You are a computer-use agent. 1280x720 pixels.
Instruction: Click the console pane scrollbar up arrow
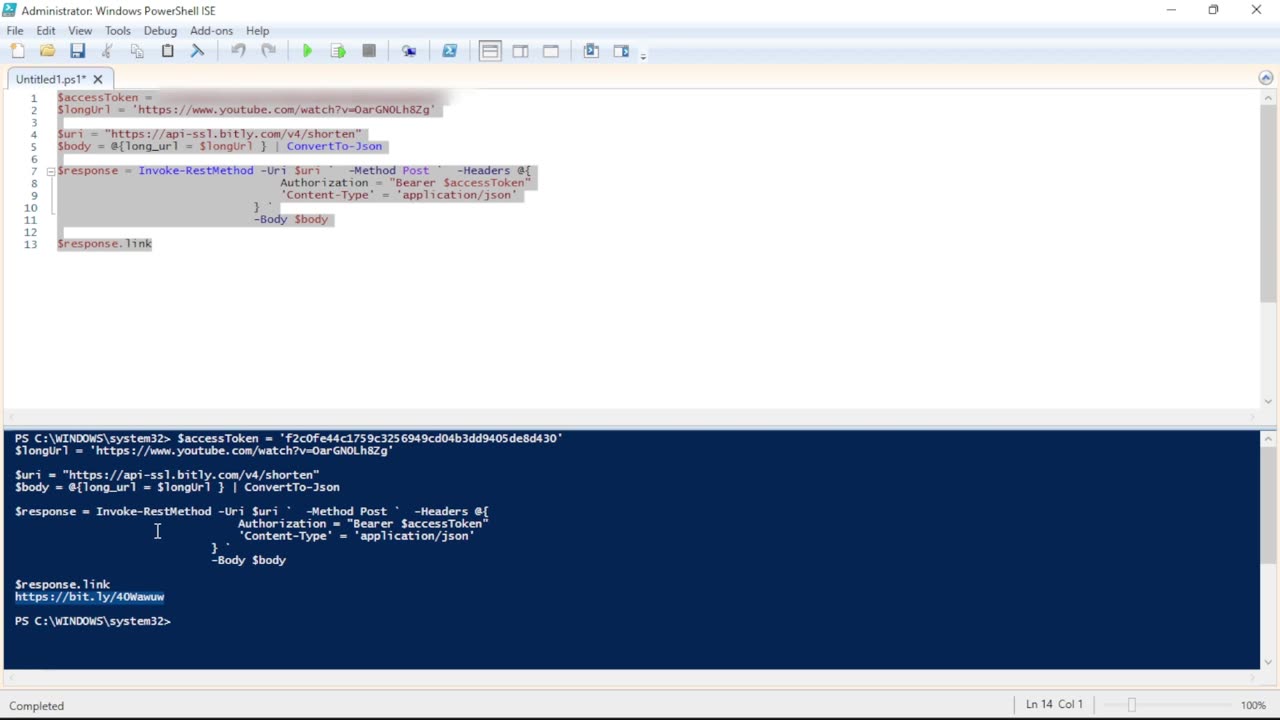[x=1268, y=438]
